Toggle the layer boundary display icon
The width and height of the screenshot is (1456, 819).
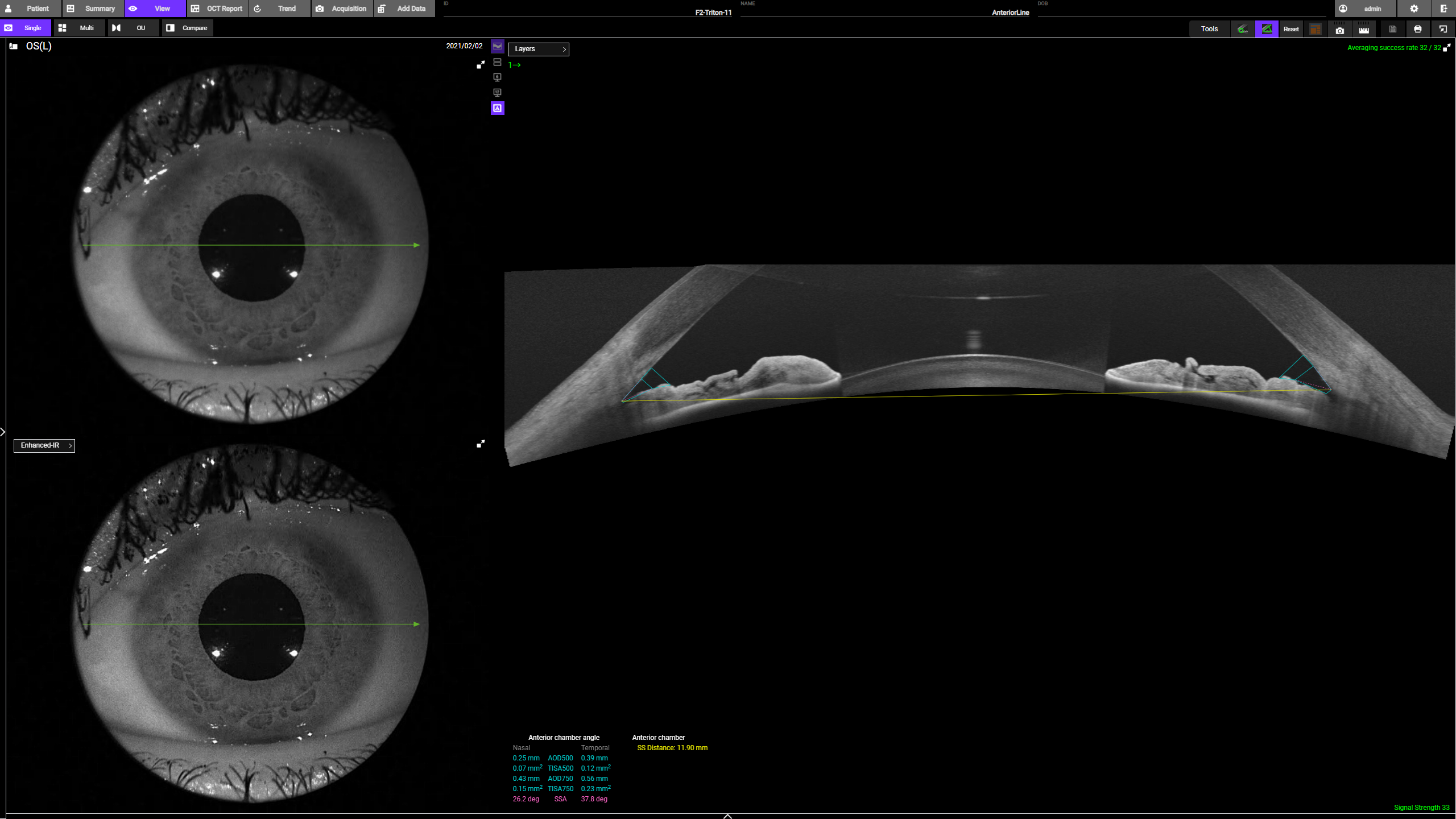(498, 47)
